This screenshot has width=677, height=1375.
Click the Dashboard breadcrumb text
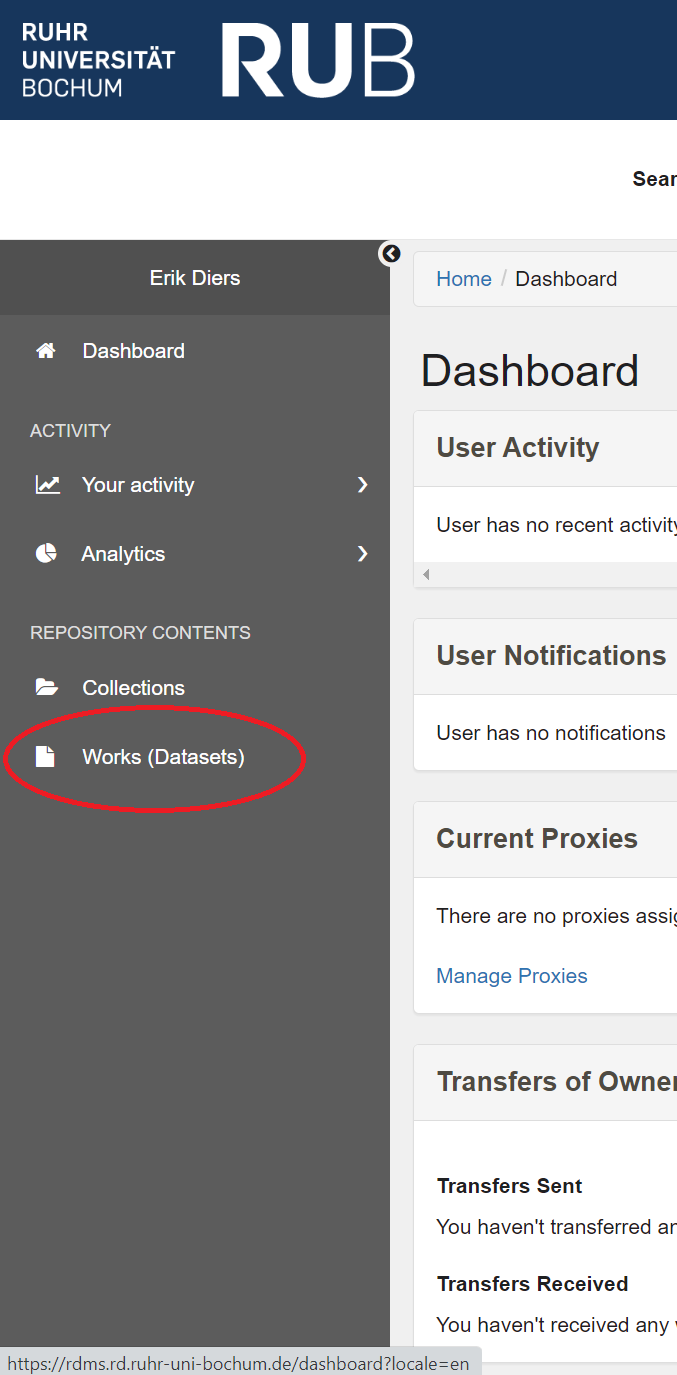click(x=566, y=279)
